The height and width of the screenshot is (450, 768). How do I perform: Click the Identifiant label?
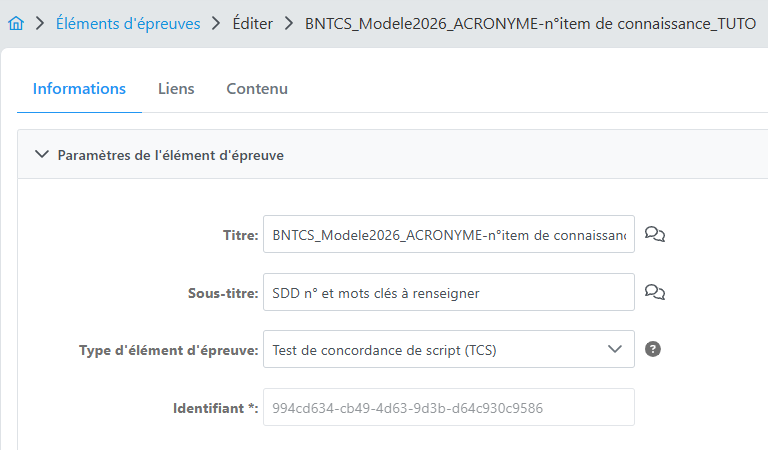tap(215, 408)
